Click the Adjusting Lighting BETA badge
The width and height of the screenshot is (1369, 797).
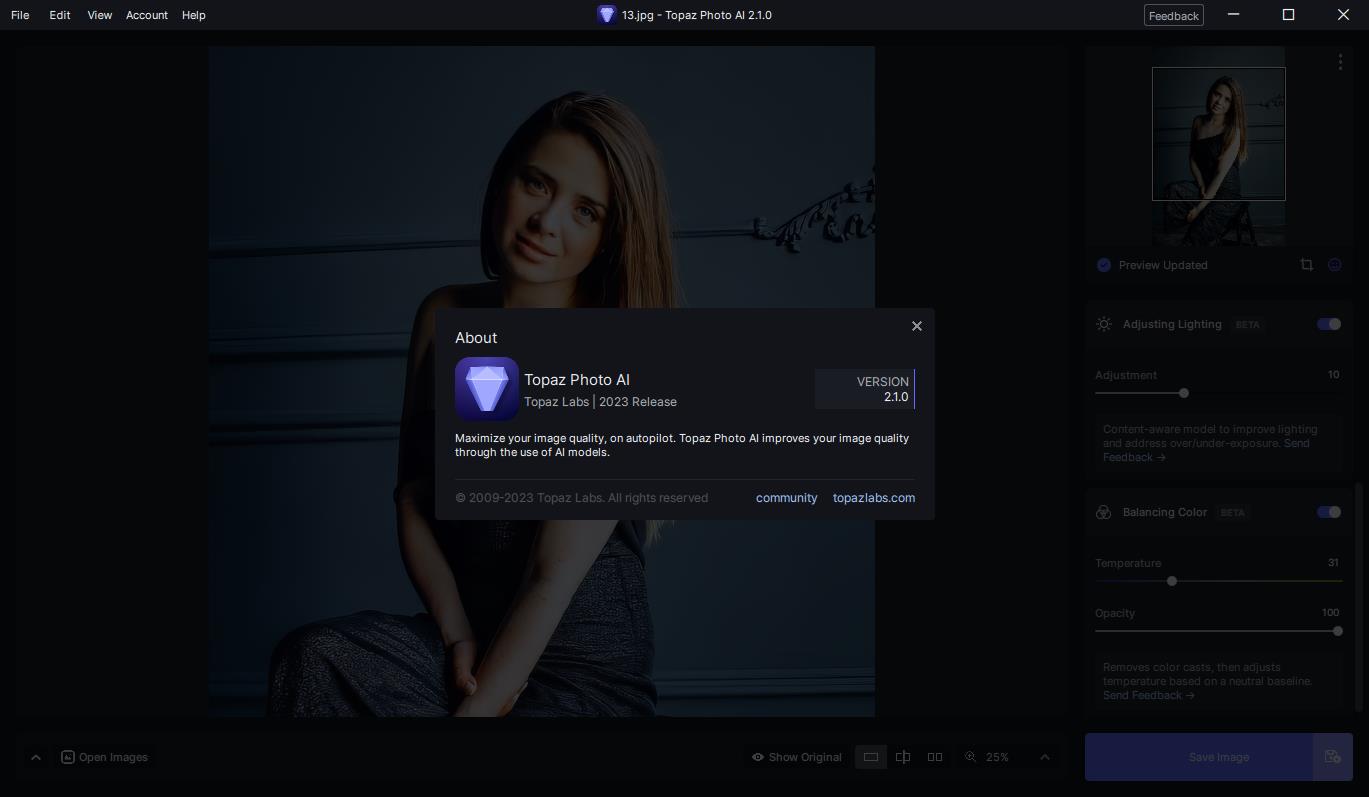point(1247,325)
